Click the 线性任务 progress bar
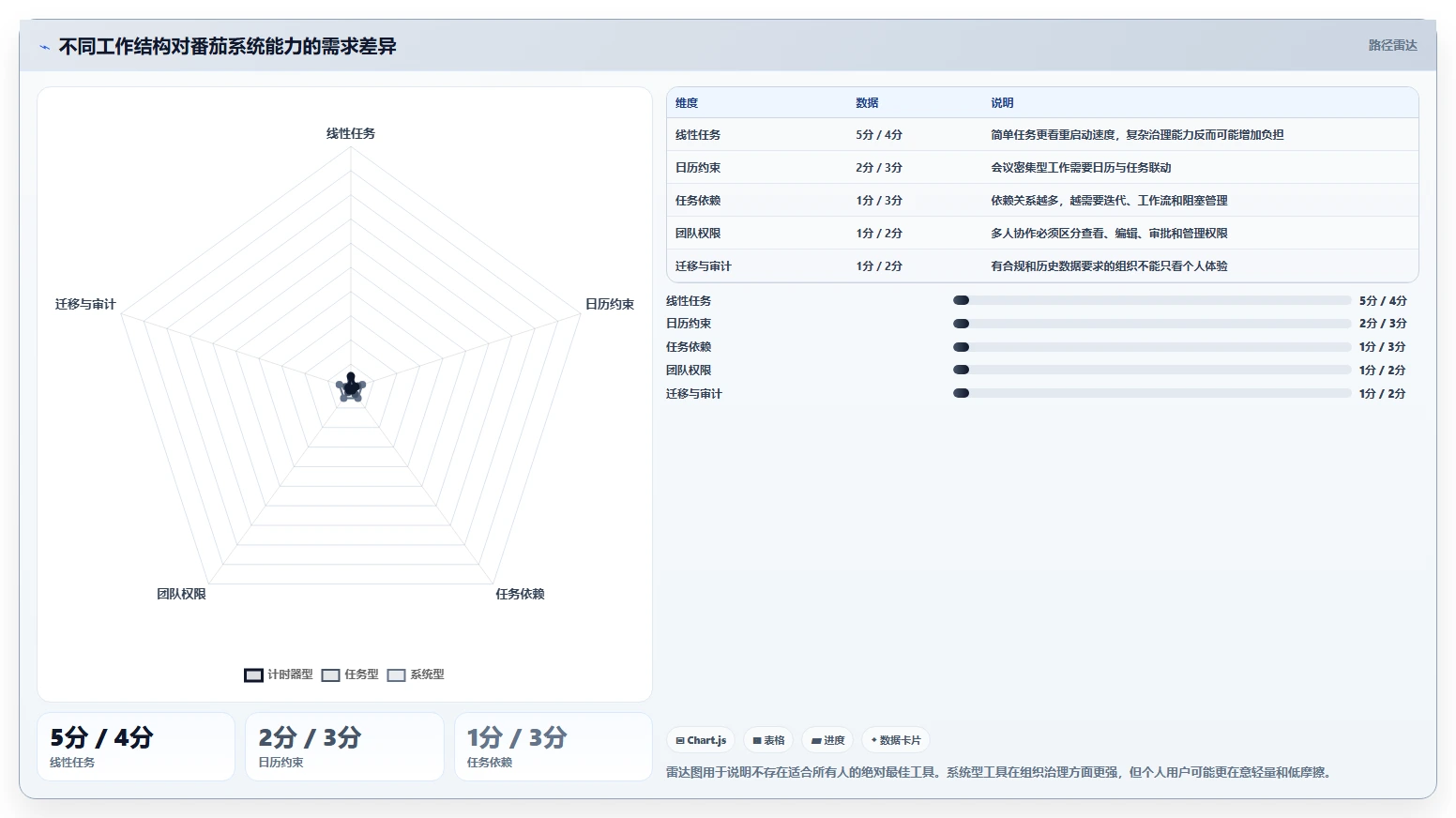 (x=1151, y=300)
